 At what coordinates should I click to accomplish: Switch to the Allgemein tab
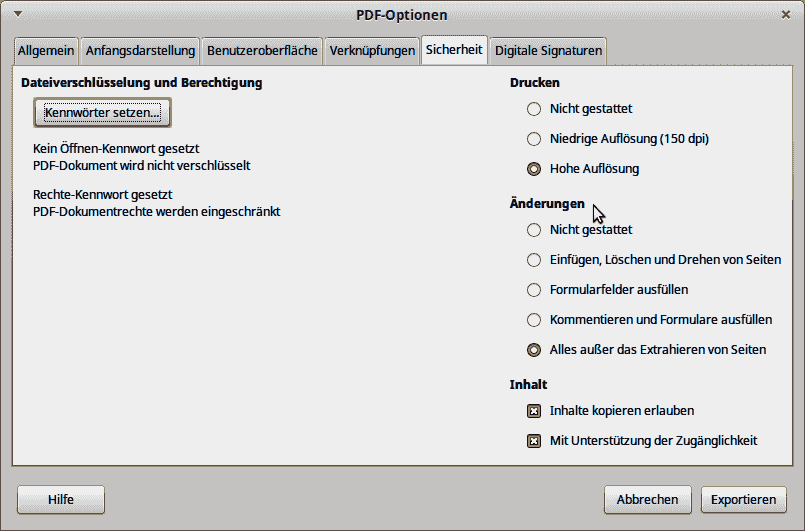(x=46, y=51)
